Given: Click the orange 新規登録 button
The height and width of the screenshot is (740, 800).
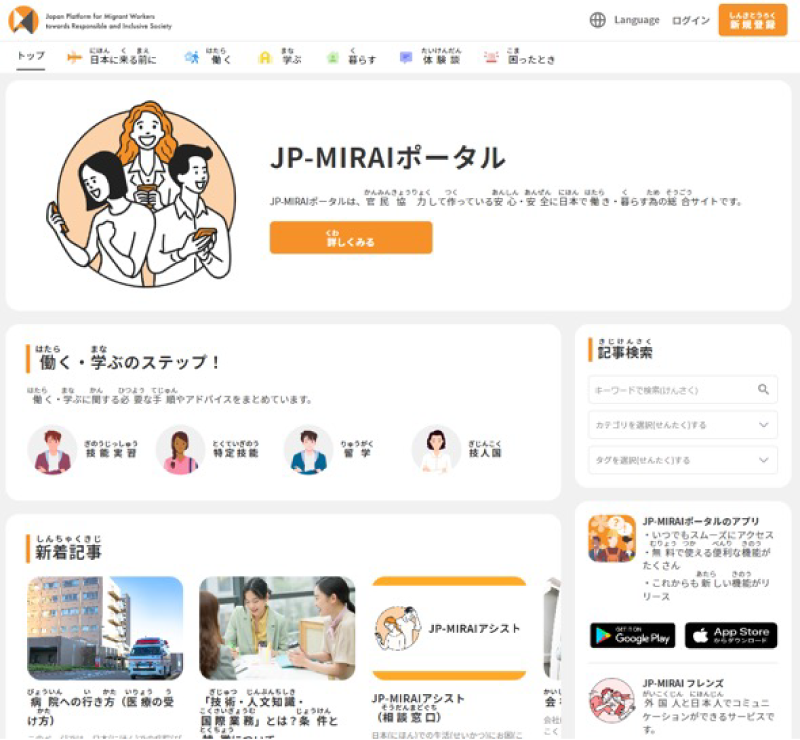Looking at the screenshot, I should [x=753, y=20].
